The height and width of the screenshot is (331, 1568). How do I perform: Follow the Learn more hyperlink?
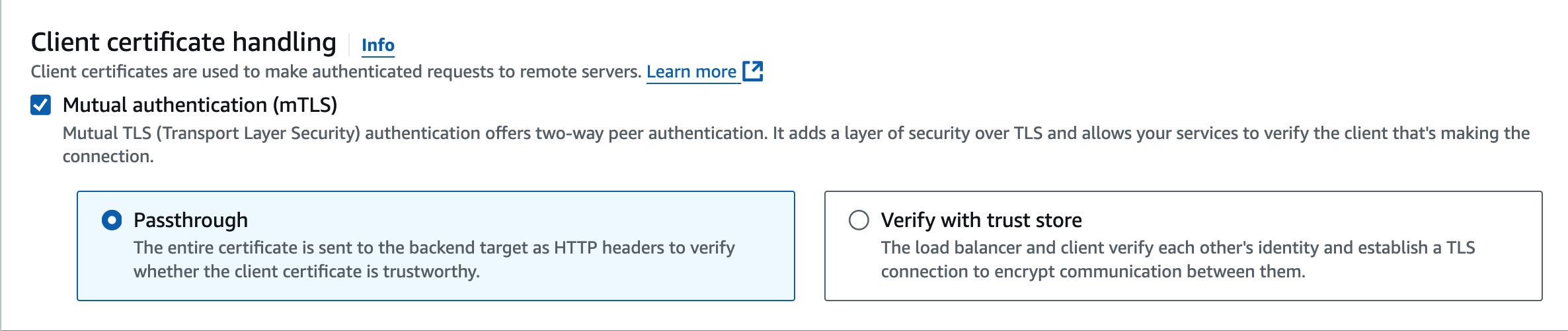coord(691,71)
